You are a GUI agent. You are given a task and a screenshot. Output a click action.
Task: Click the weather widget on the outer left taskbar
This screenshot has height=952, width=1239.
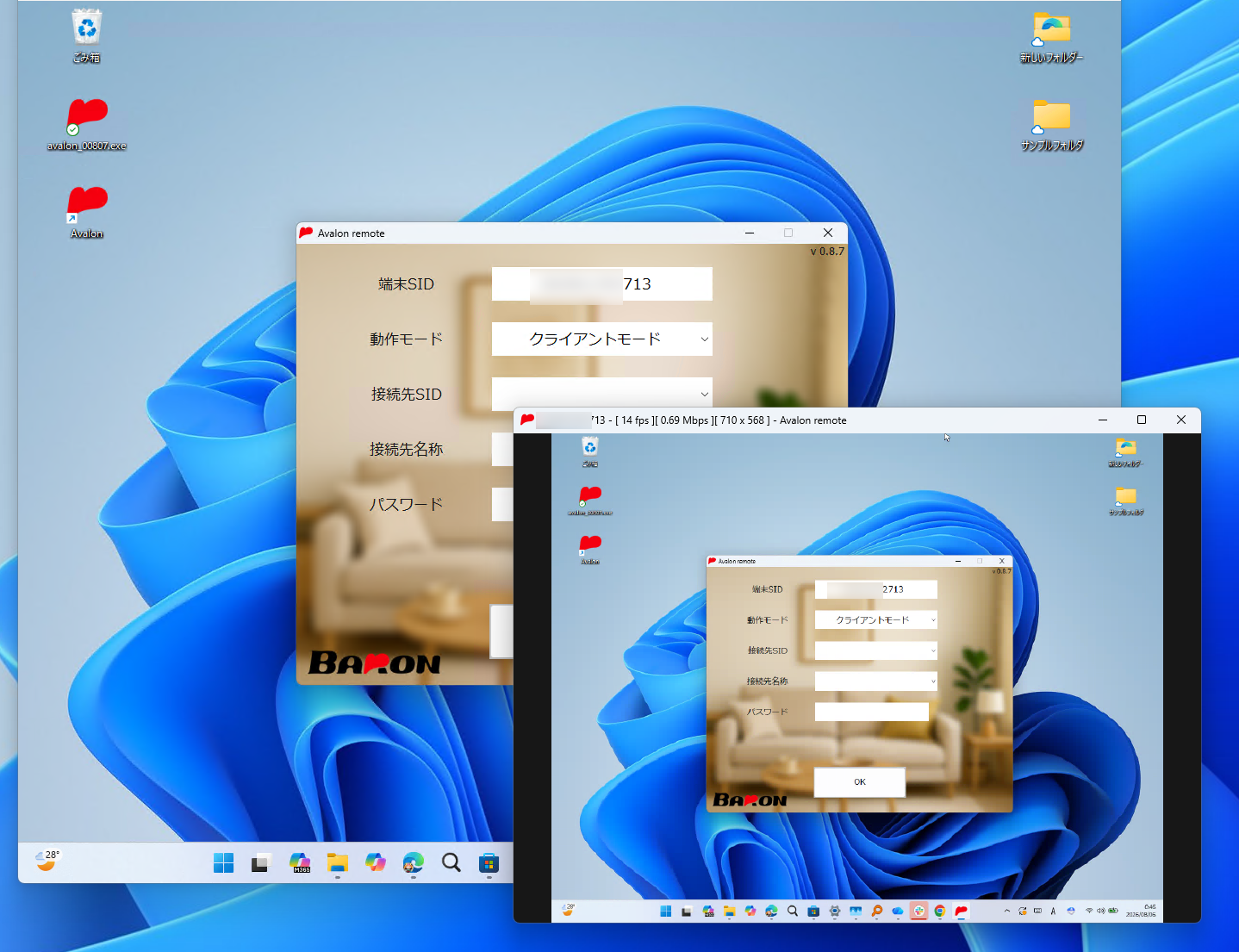point(47,861)
